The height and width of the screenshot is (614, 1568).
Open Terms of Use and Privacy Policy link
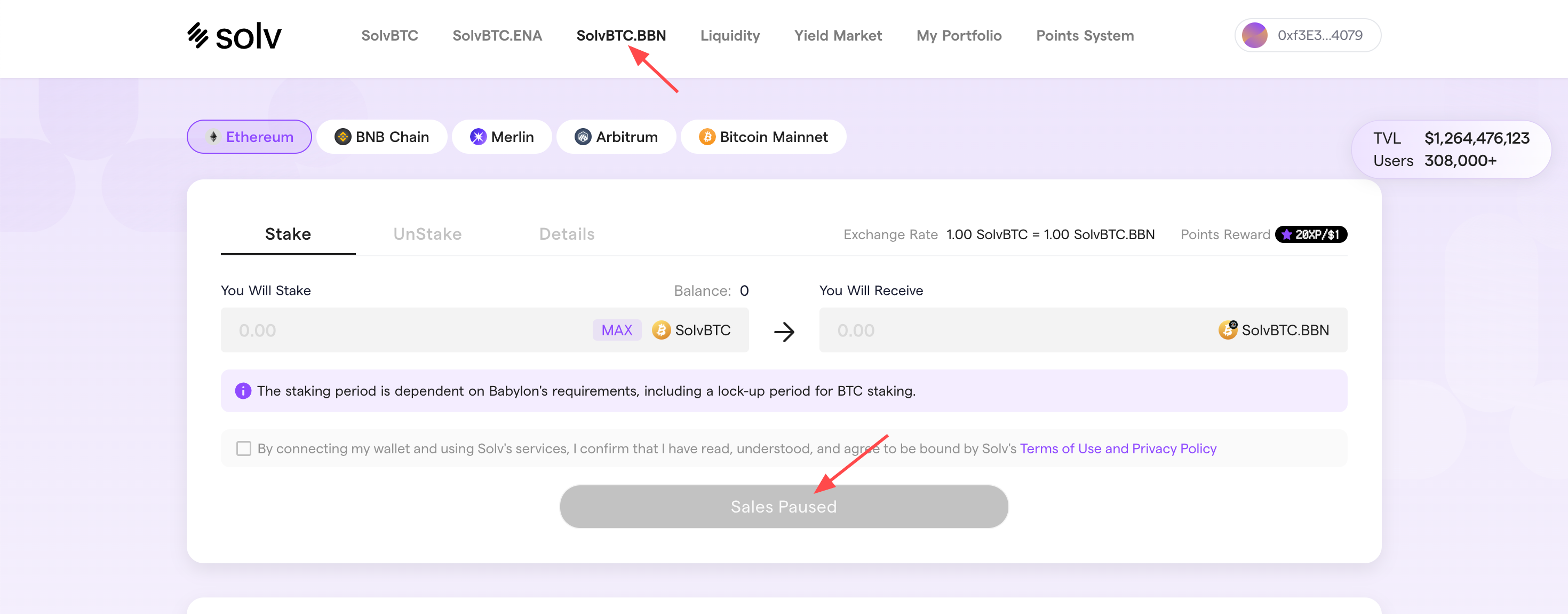(x=1118, y=449)
